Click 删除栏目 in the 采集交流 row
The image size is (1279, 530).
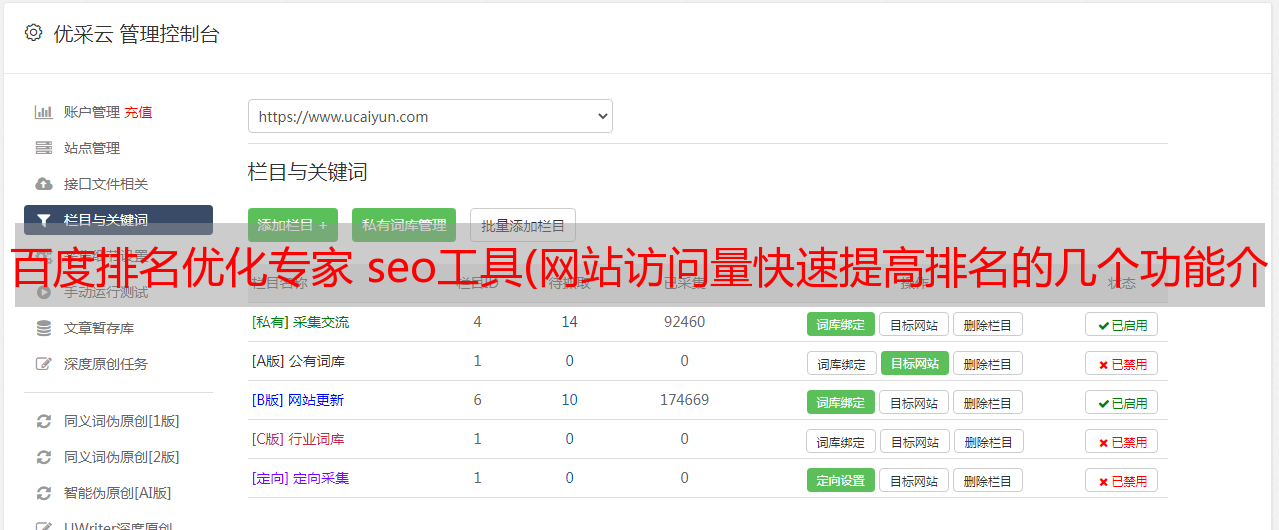tap(987, 324)
